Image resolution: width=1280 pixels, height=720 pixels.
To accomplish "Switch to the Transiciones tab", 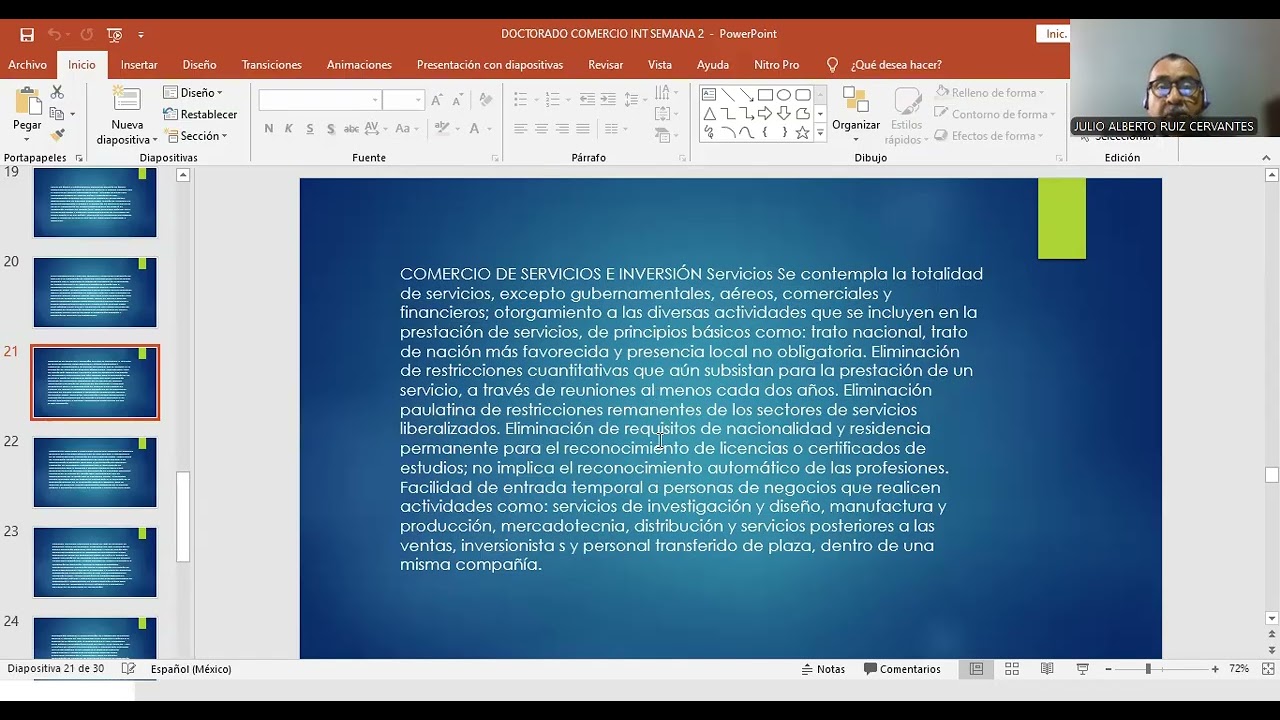I will [x=271, y=65].
